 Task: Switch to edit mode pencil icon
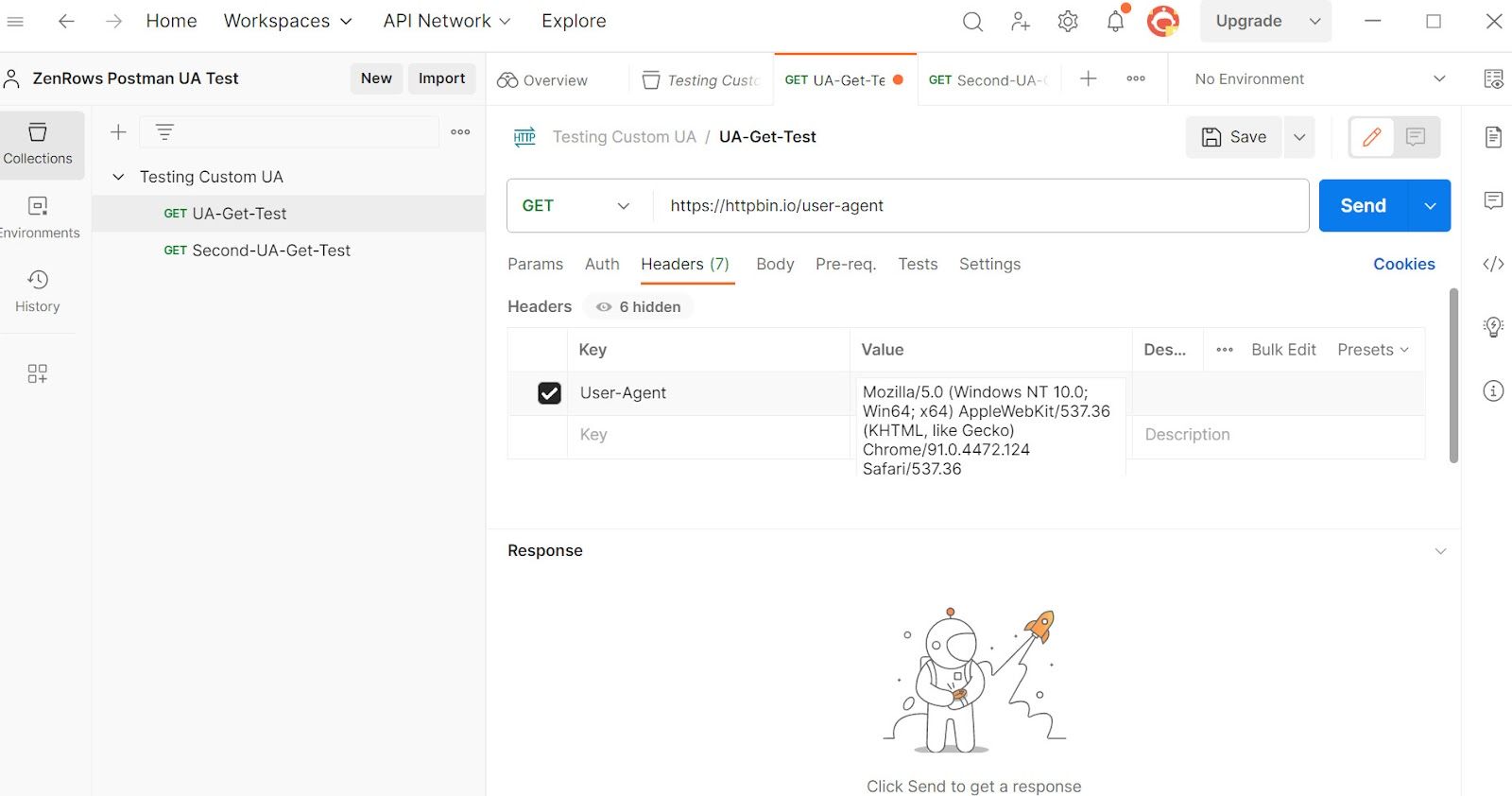(1372, 137)
